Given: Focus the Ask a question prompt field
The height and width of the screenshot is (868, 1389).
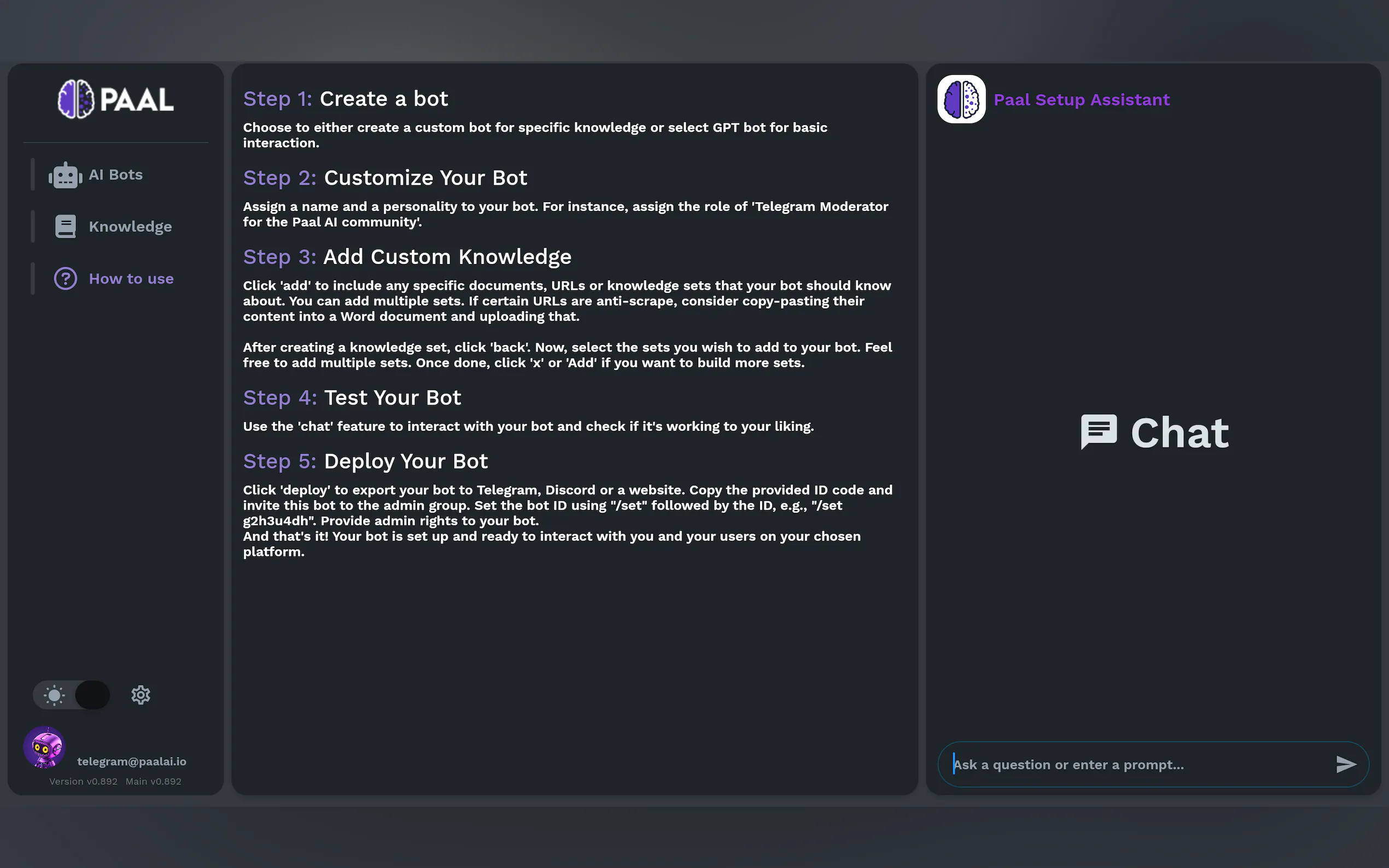Looking at the screenshot, I should click(1137, 765).
